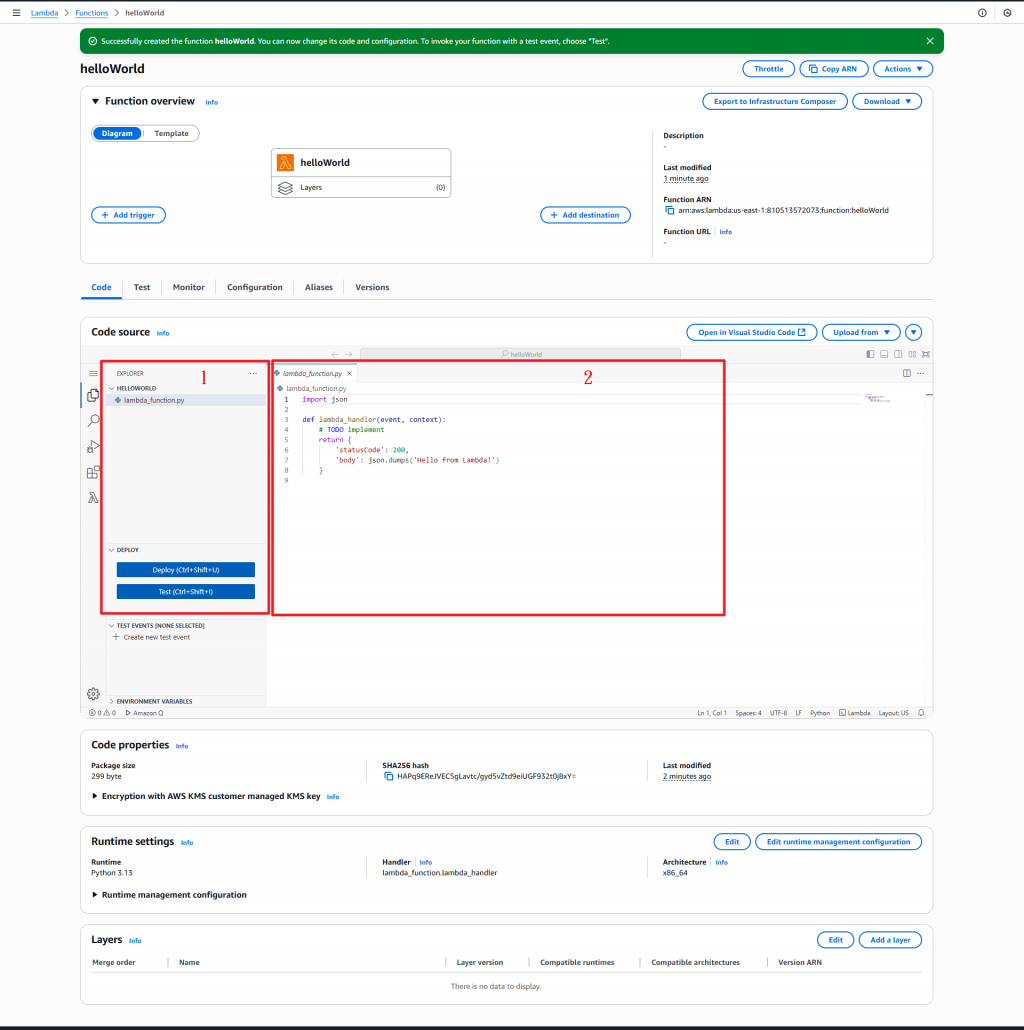Viewport: 1024px width, 1030px height.
Task: Dismiss the green success banner
Action: point(930,41)
